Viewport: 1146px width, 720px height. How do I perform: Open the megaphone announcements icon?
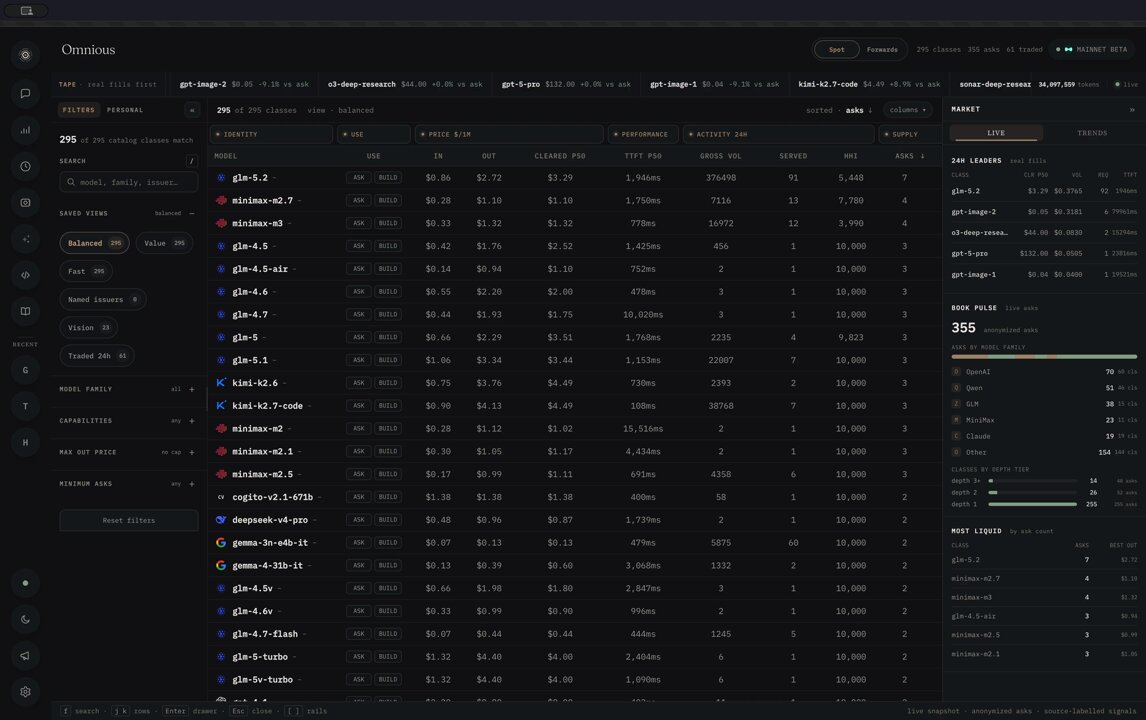pyautogui.click(x=25, y=656)
